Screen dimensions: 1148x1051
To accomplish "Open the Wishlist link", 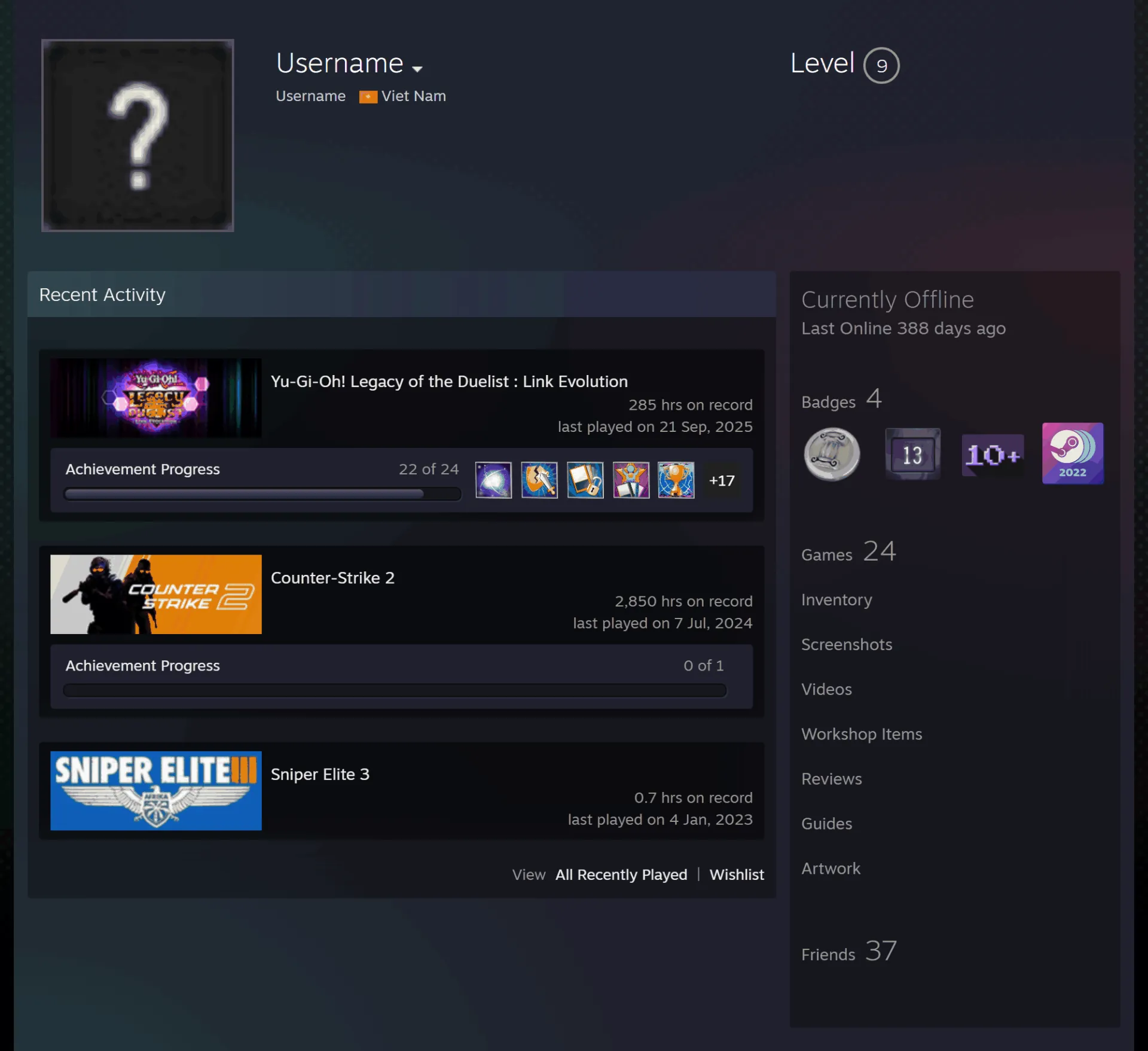I will (x=737, y=875).
